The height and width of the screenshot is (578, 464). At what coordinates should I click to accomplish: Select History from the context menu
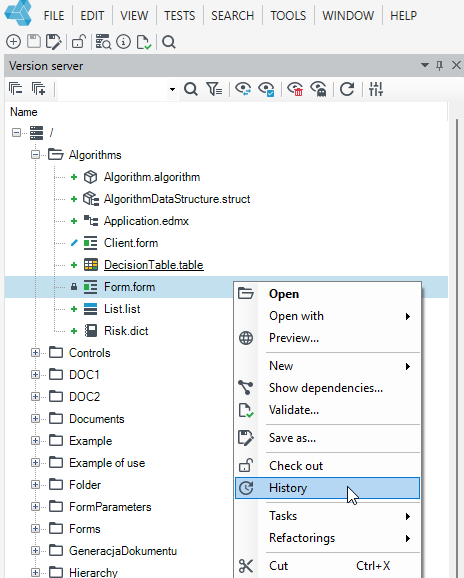(x=327, y=488)
